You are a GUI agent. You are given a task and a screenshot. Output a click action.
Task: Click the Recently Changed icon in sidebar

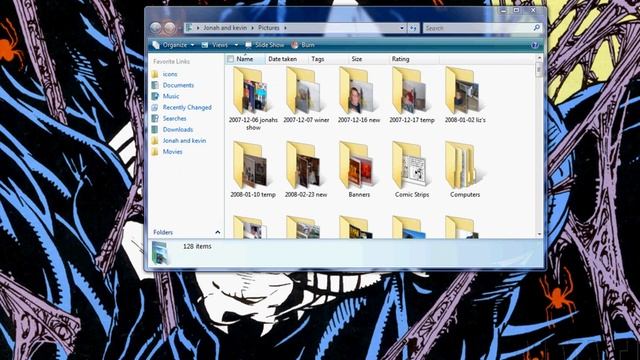[155, 107]
